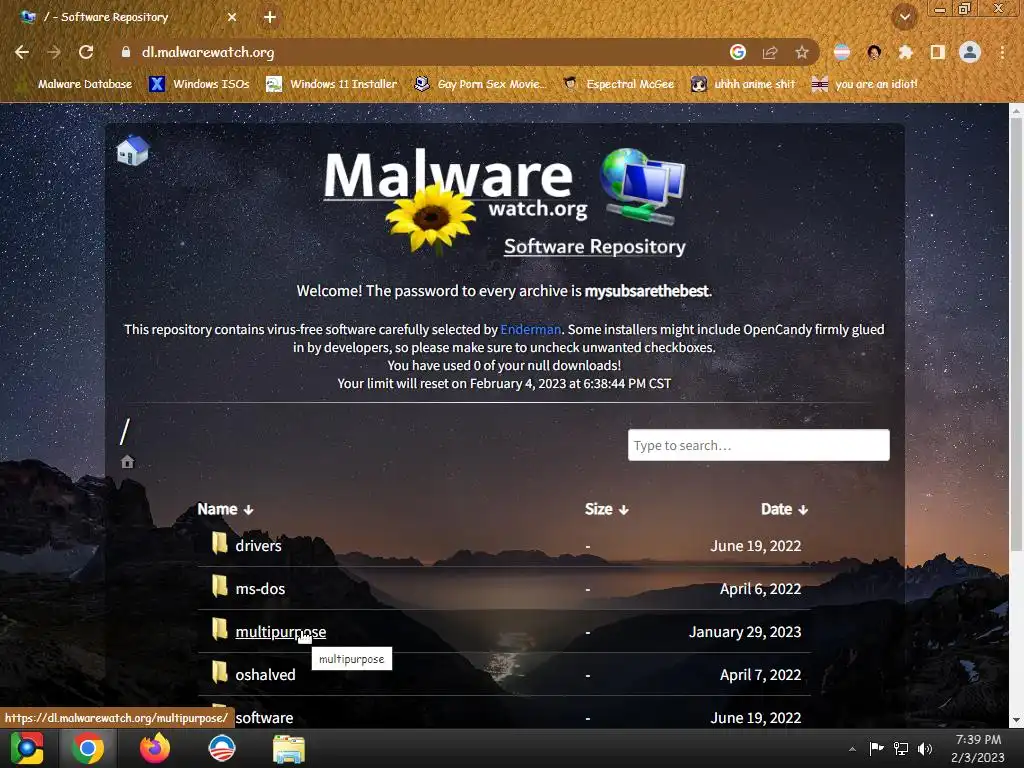The image size is (1024, 768).
Task: Click the date January 29, 2023
Action: point(744,632)
